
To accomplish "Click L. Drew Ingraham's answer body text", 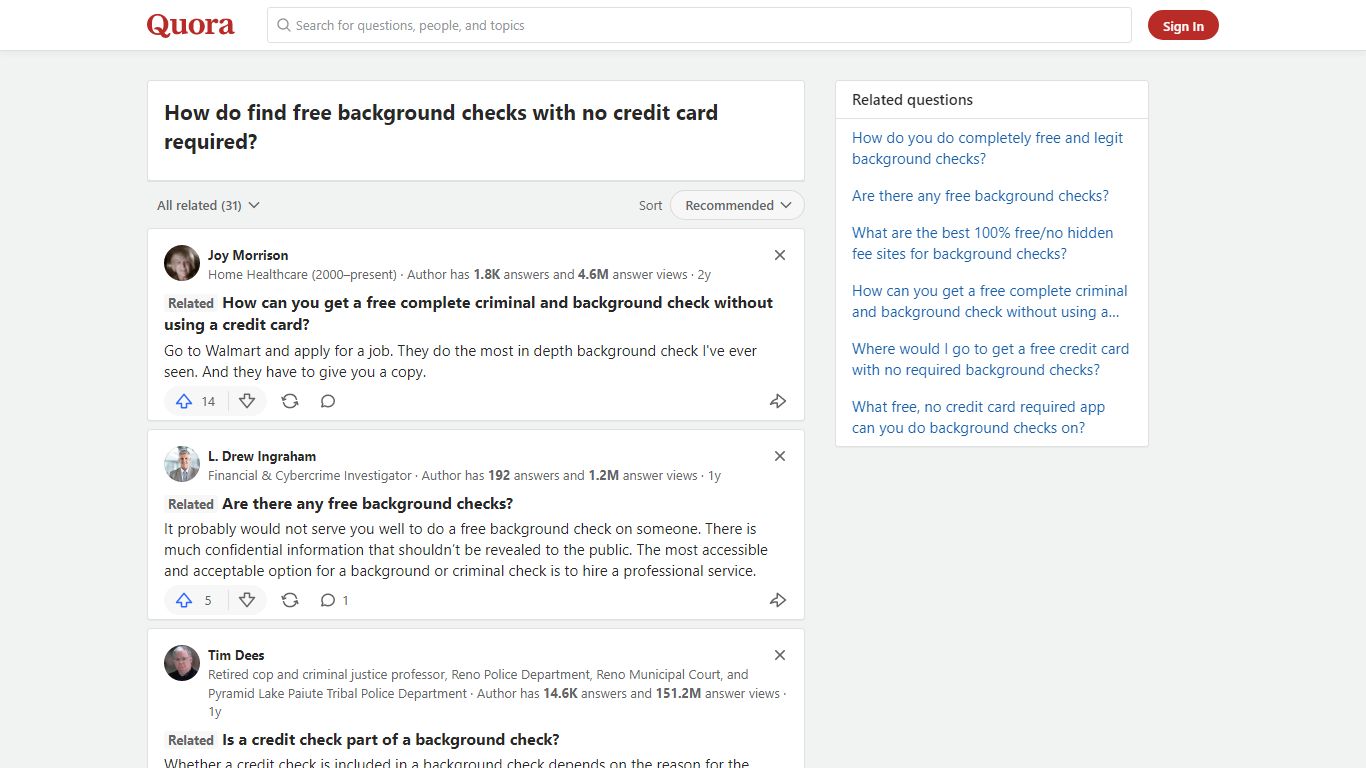I will (466, 550).
